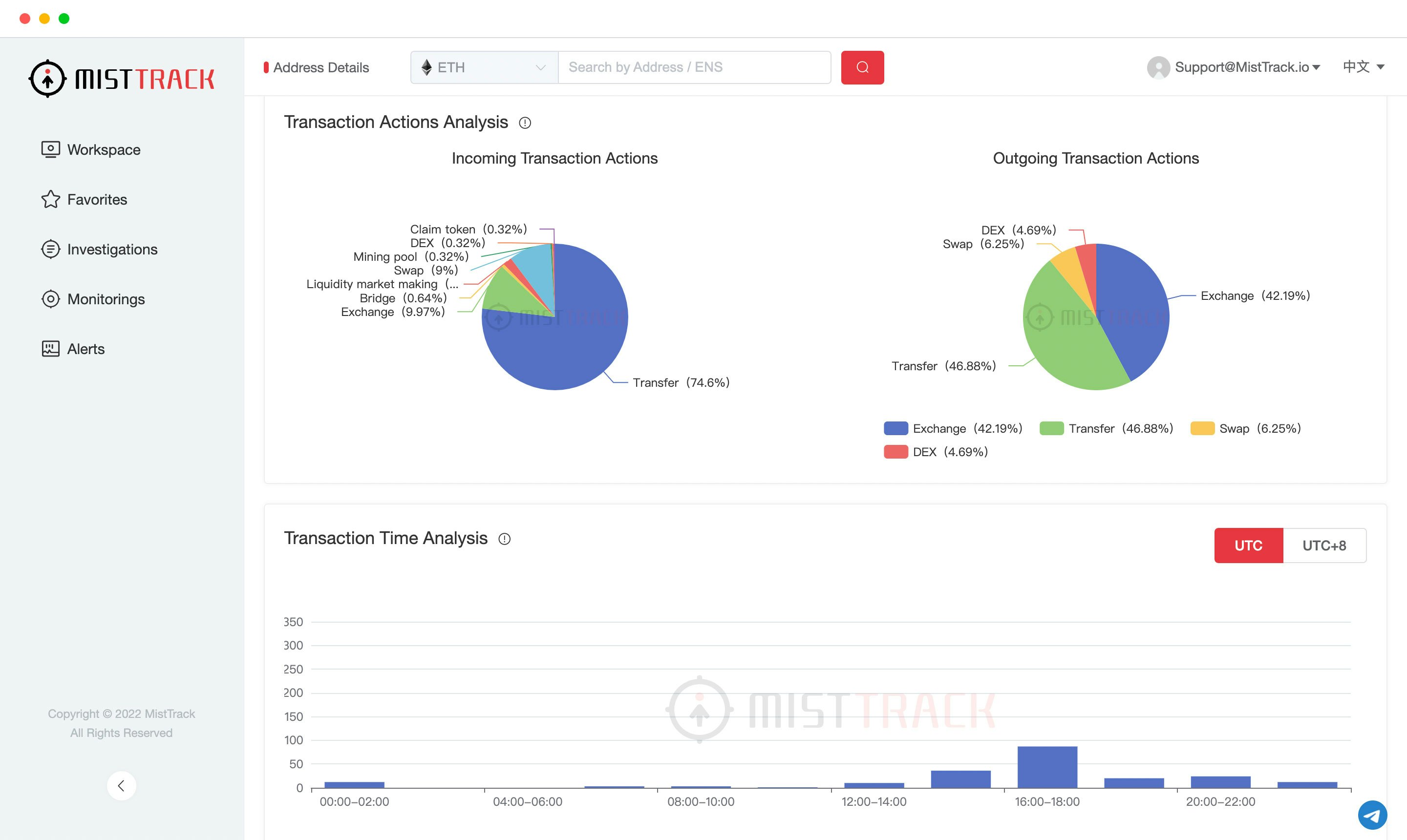1407x840 pixels.
Task: Click the address search input field
Action: click(x=694, y=67)
